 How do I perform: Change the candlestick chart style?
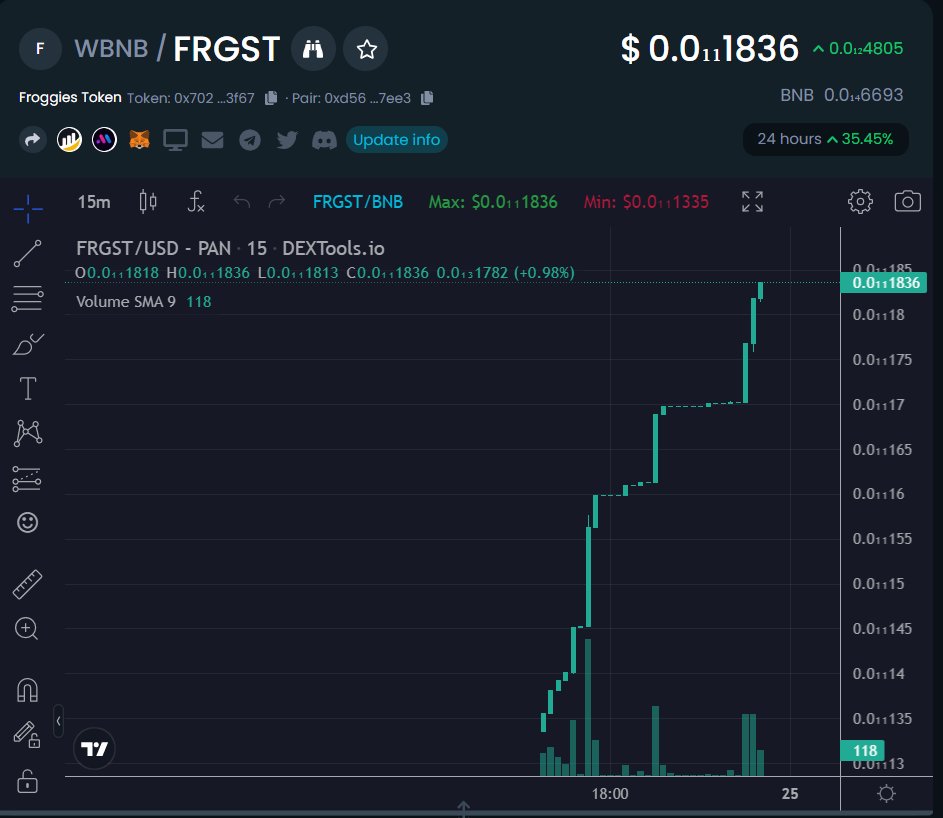148,201
